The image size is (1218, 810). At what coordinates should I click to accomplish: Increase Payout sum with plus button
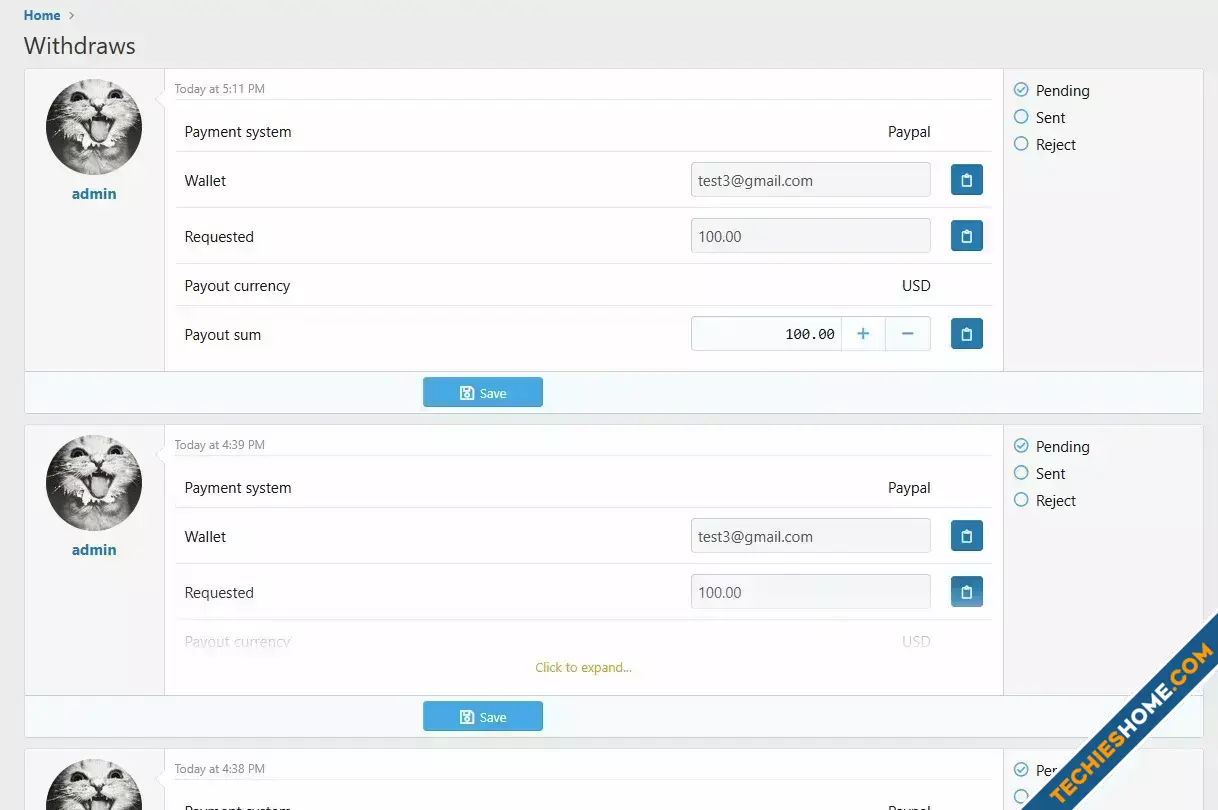863,334
